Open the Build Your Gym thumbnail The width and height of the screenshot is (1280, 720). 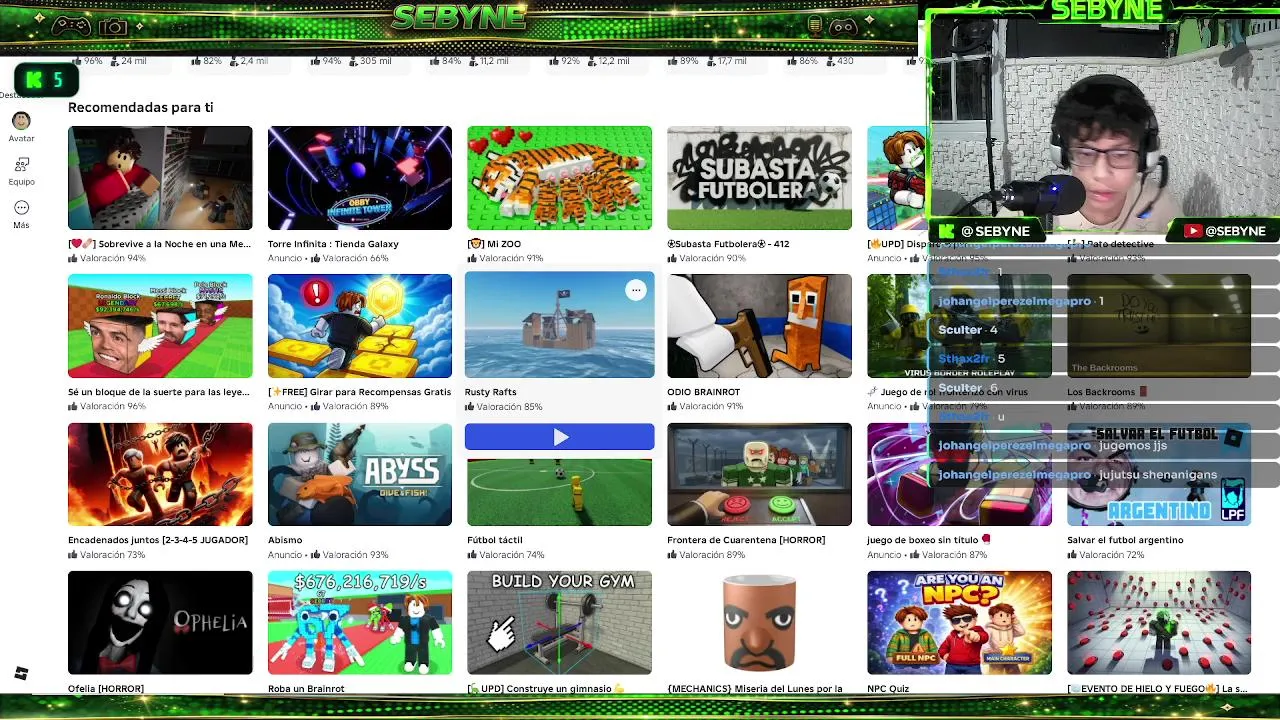(x=560, y=623)
